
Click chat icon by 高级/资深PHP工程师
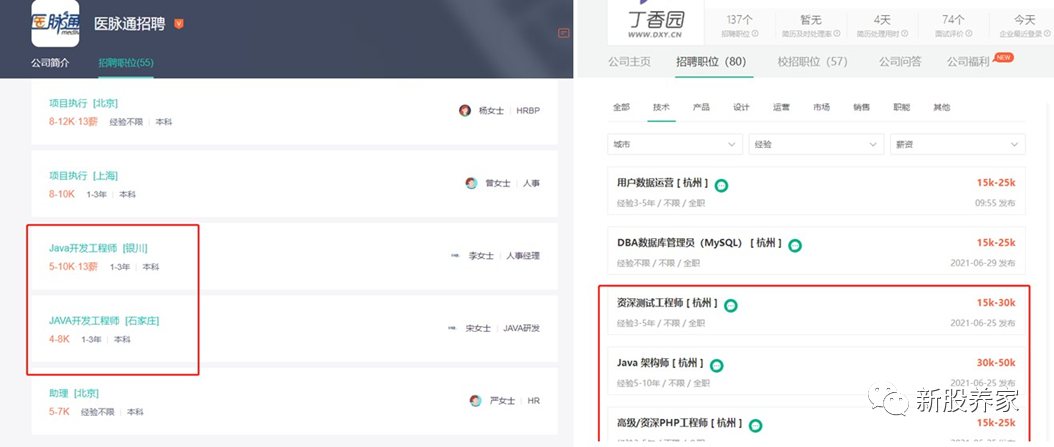click(756, 425)
